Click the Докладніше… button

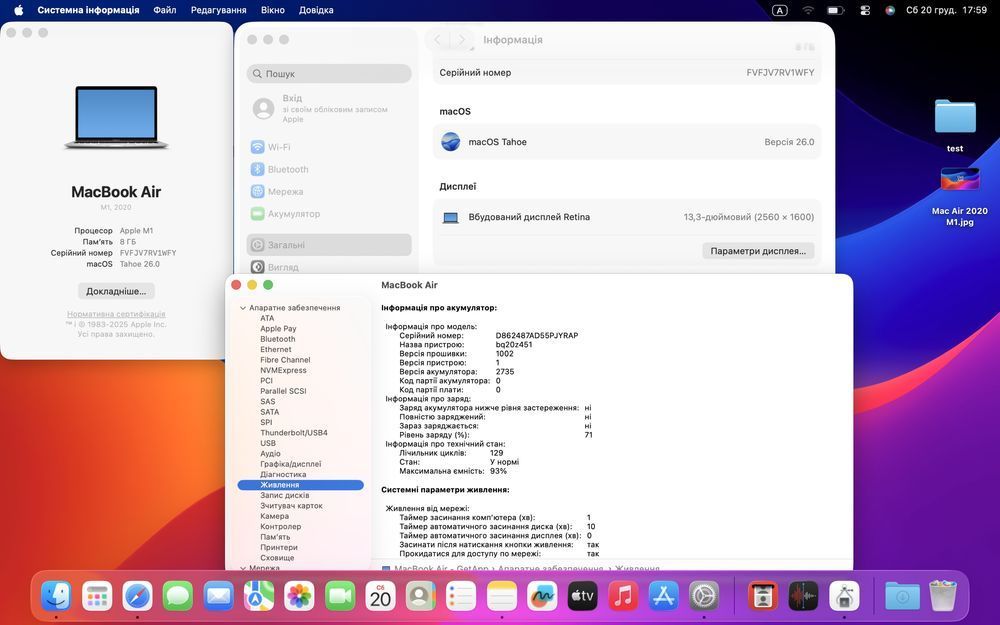tap(116, 291)
